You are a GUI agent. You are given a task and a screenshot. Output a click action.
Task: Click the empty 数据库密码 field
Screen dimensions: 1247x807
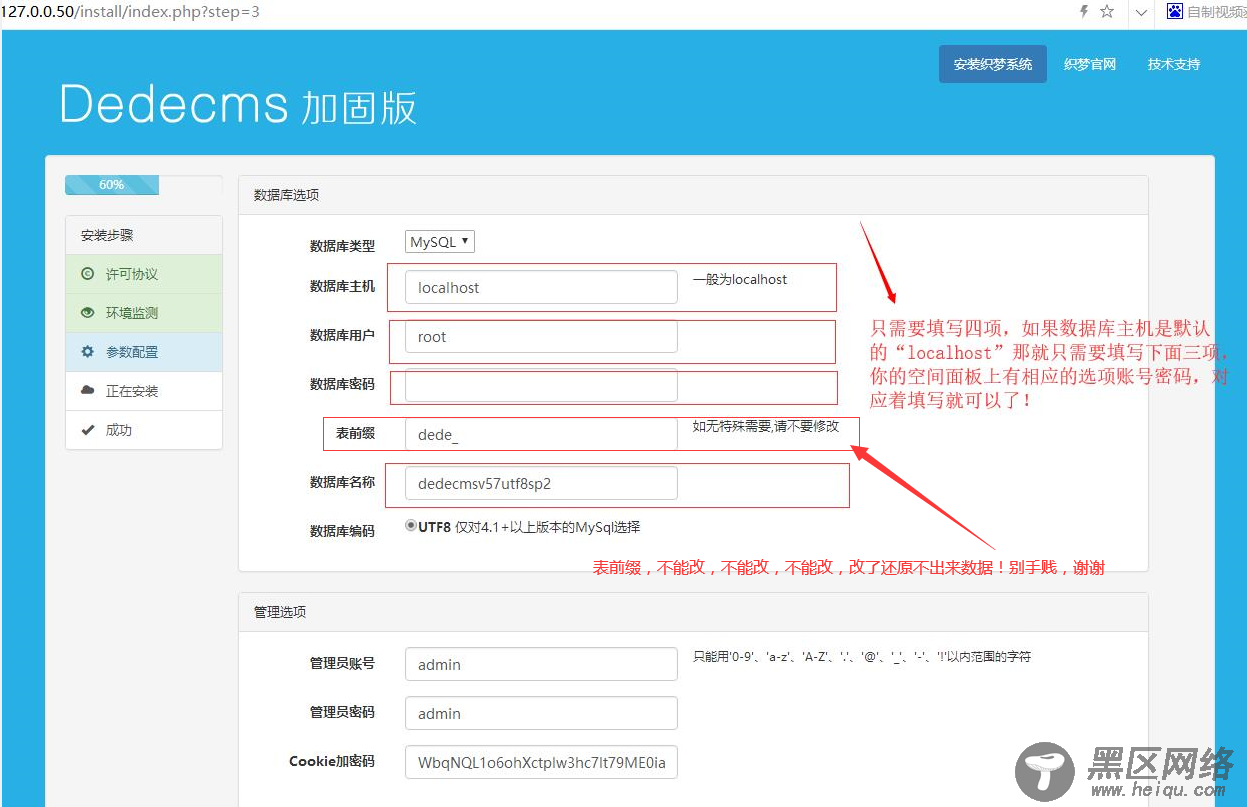(x=541, y=385)
